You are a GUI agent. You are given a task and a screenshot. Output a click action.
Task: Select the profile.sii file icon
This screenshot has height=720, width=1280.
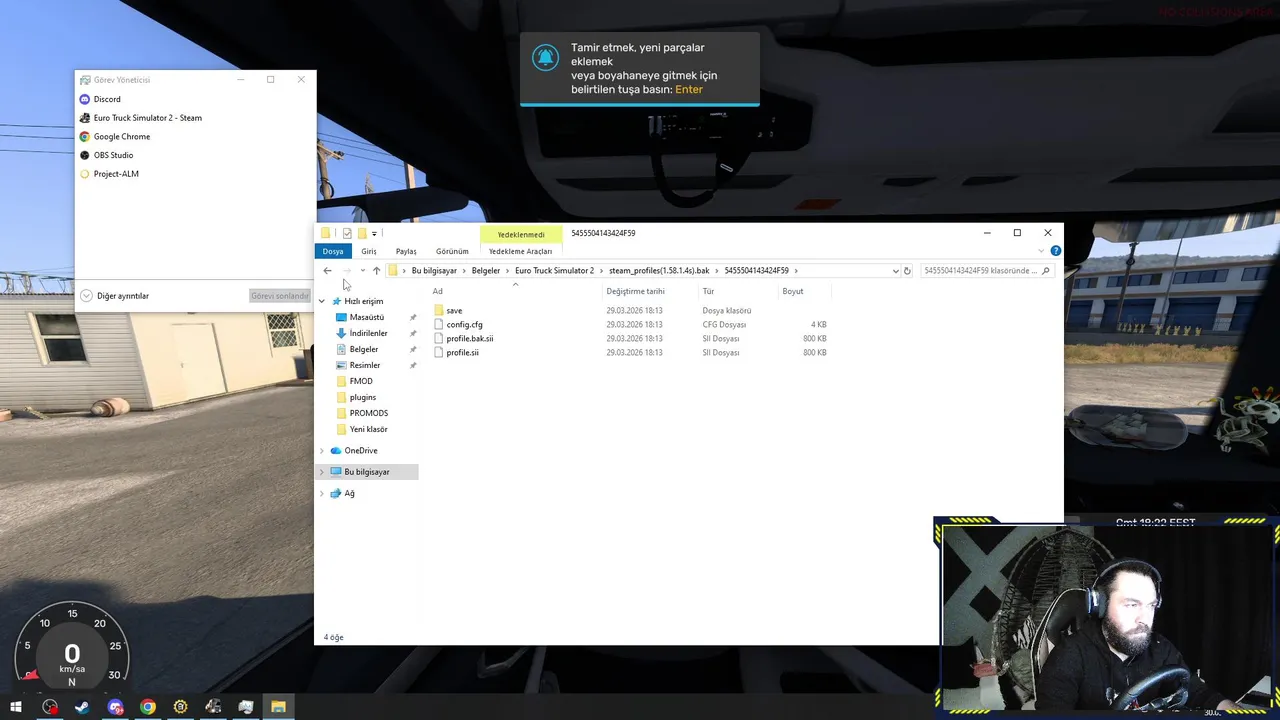pyautogui.click(x=439, y=352)
